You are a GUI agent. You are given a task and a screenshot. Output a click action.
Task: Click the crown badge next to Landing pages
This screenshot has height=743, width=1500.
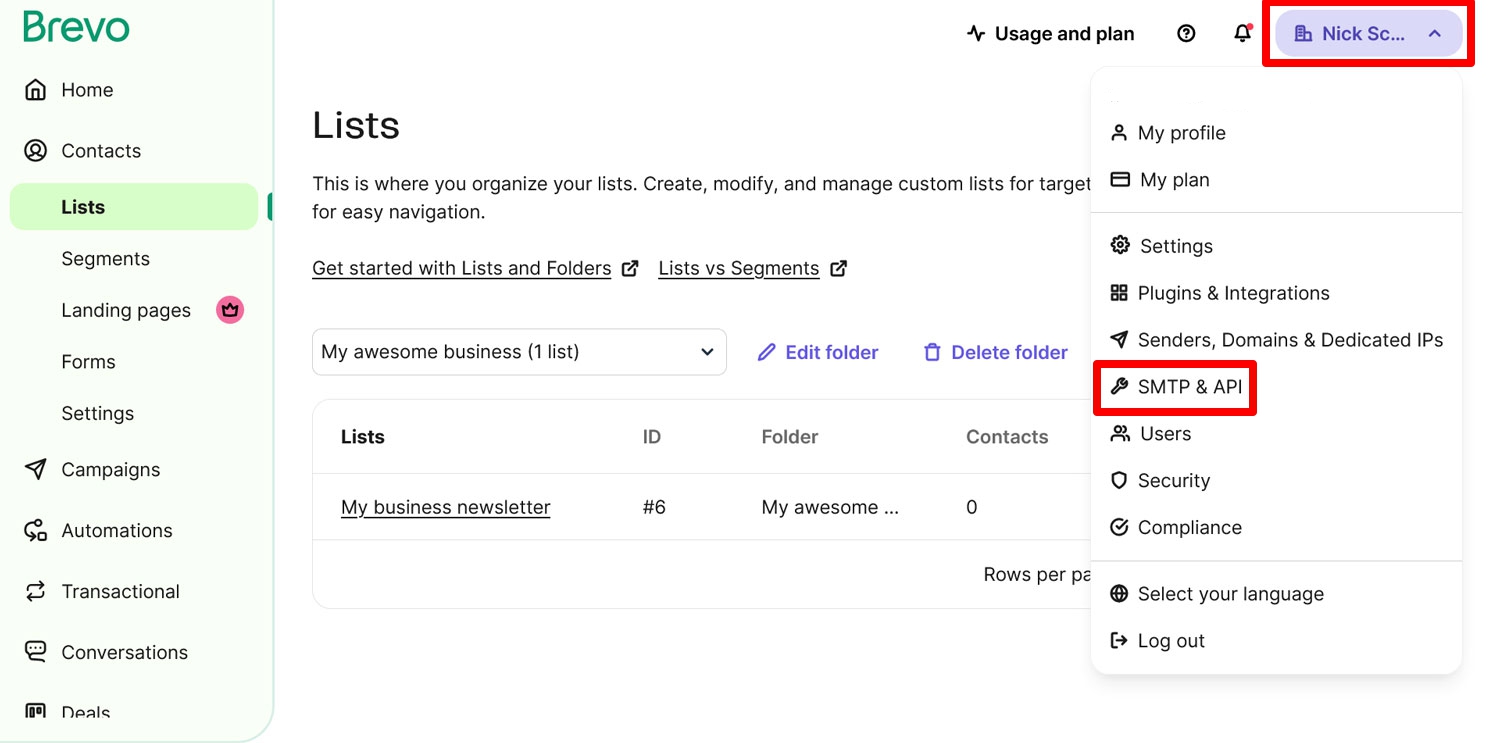pyautogui.click(x=231, y=310)
